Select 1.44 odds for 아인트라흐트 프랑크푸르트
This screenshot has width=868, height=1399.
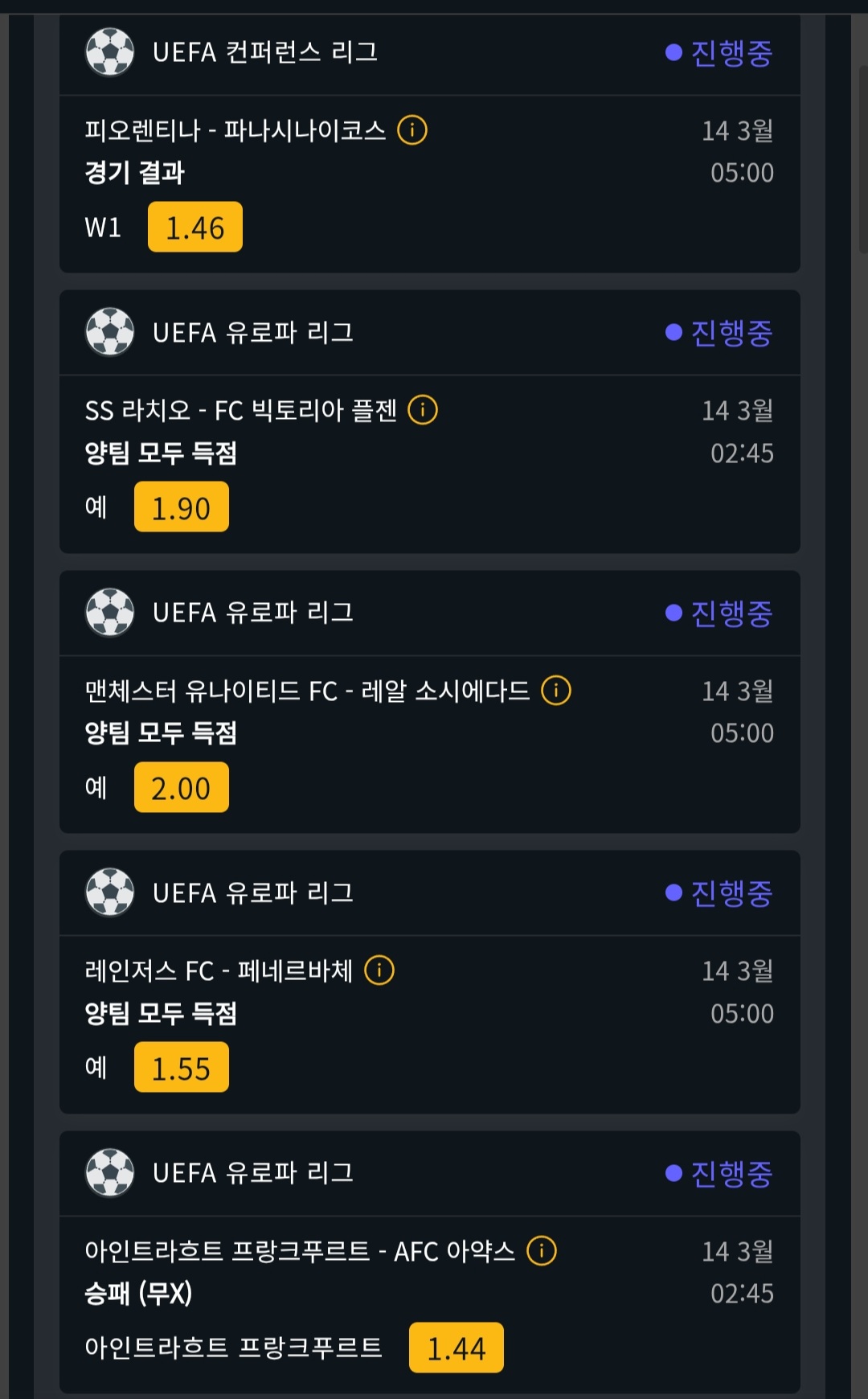457,1348
